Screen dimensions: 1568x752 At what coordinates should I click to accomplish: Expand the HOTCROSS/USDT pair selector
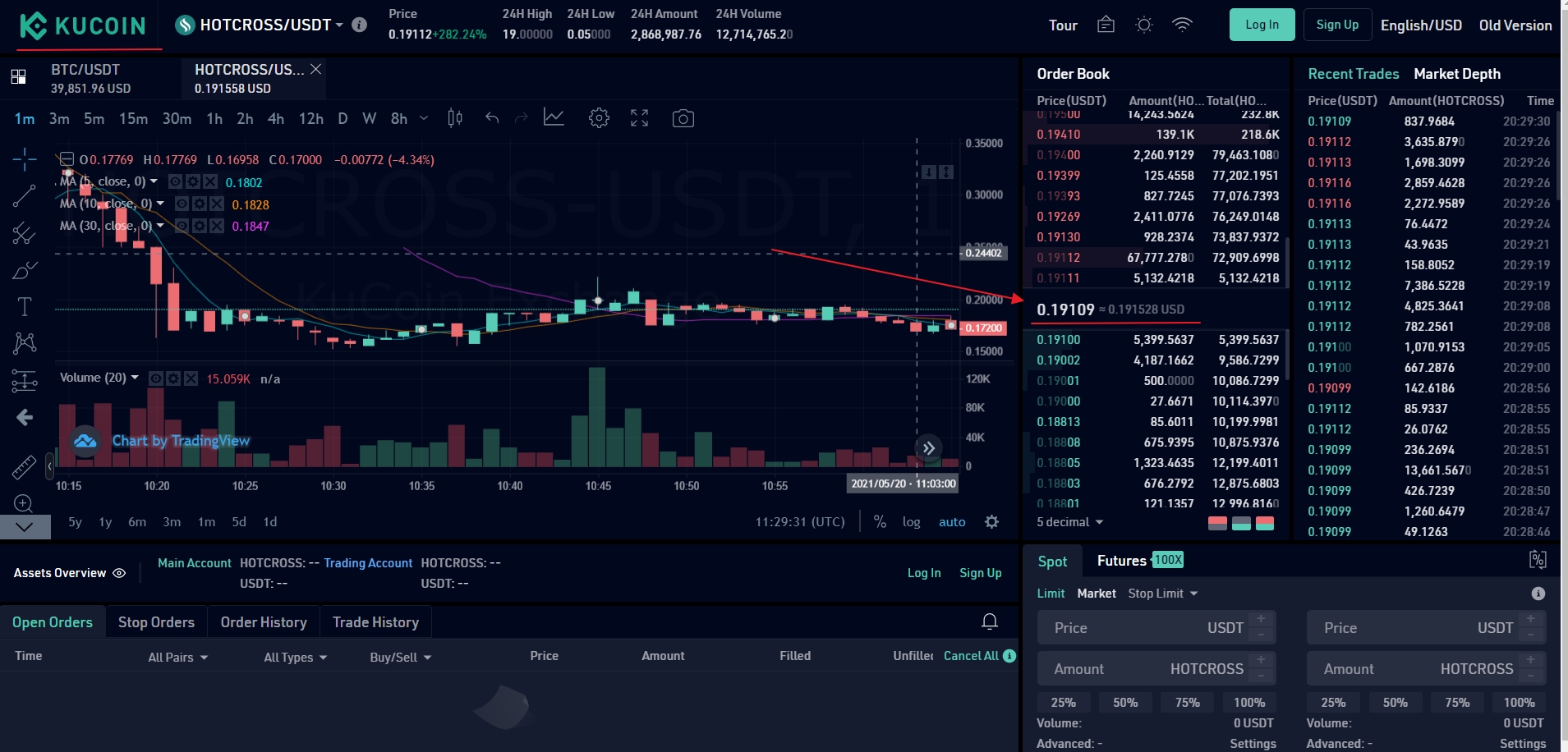[x=339, y=25]
